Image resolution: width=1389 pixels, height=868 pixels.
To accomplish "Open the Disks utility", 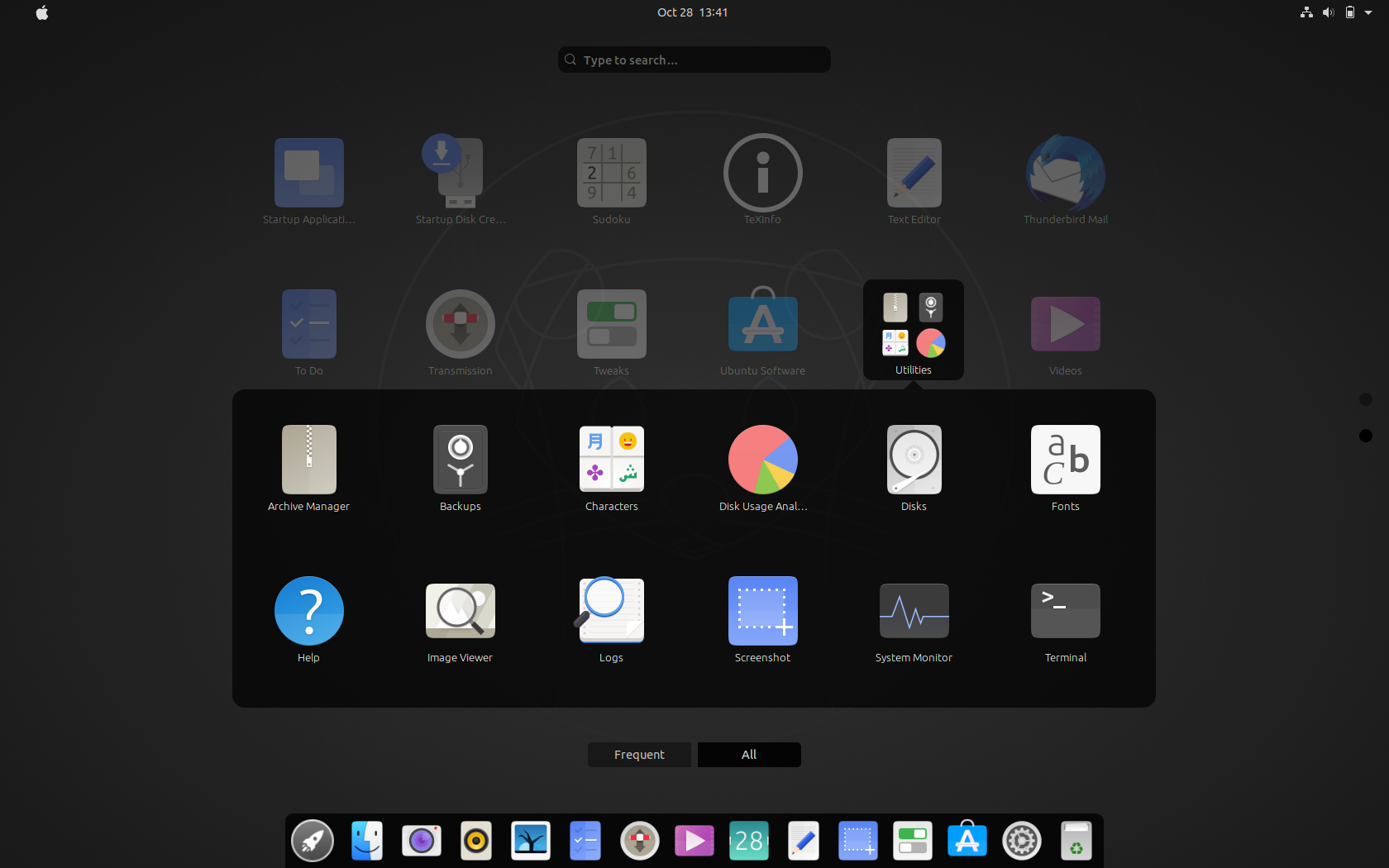I will coord(914,468).
